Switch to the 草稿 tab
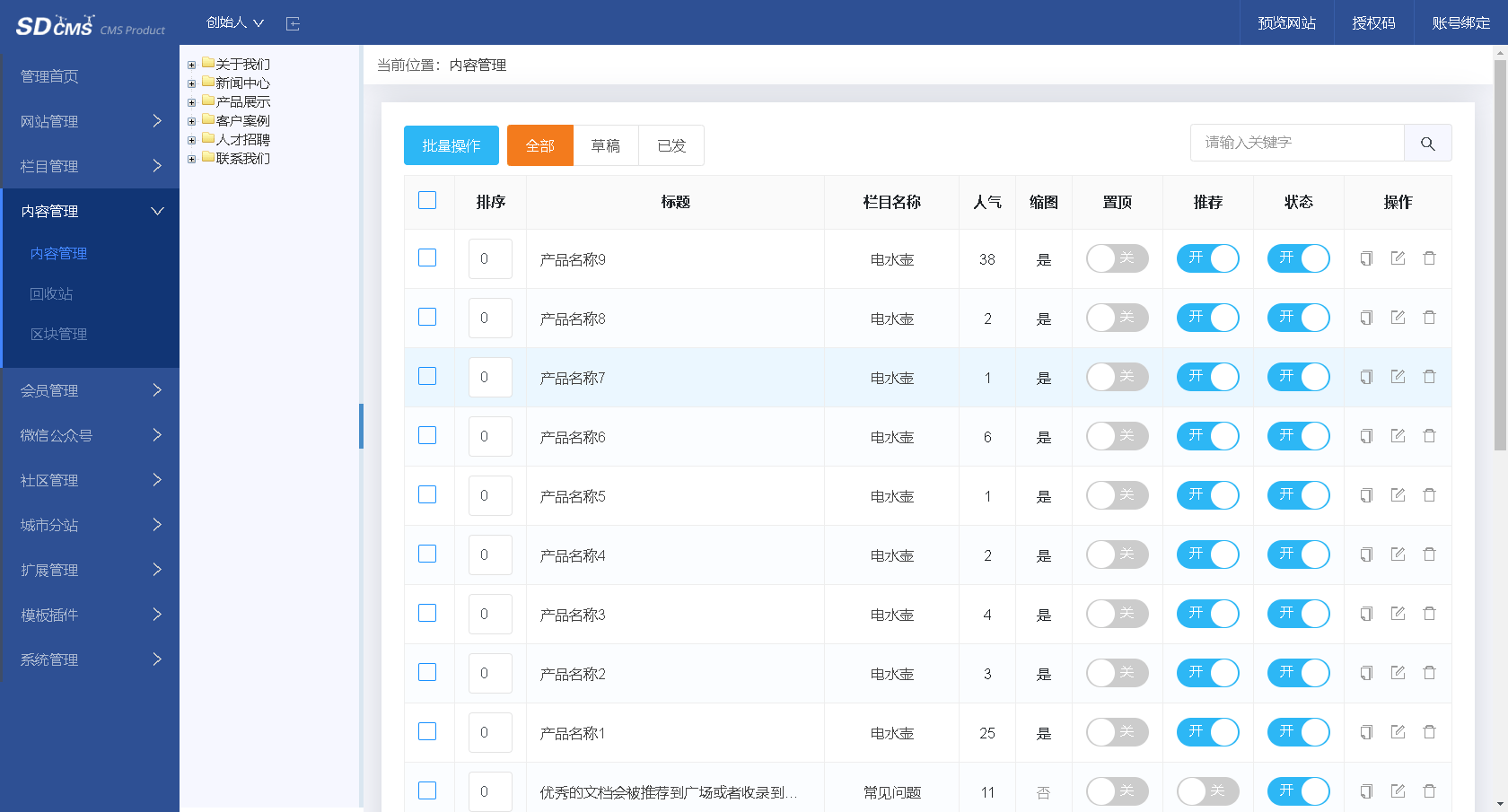Viewport: 1508px width, 812px height. 606,144
